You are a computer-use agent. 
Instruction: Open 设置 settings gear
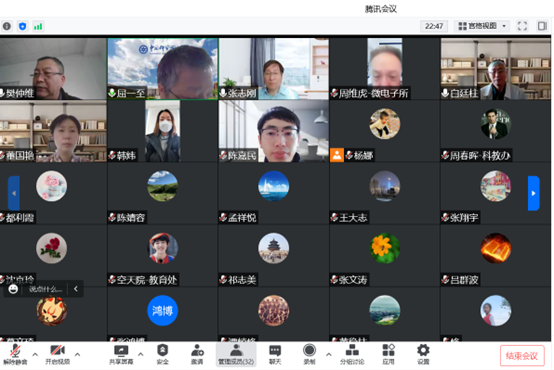coord(423,354)
